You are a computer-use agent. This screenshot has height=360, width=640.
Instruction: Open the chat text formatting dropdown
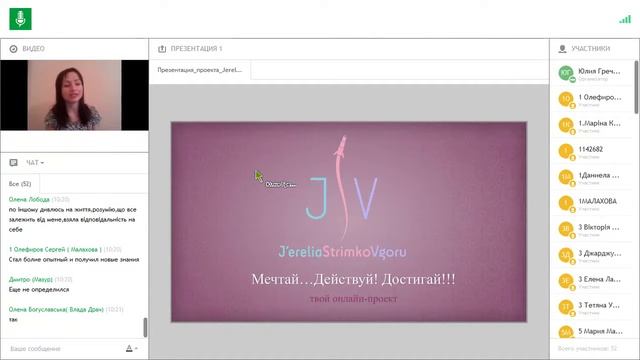[131, 348]
